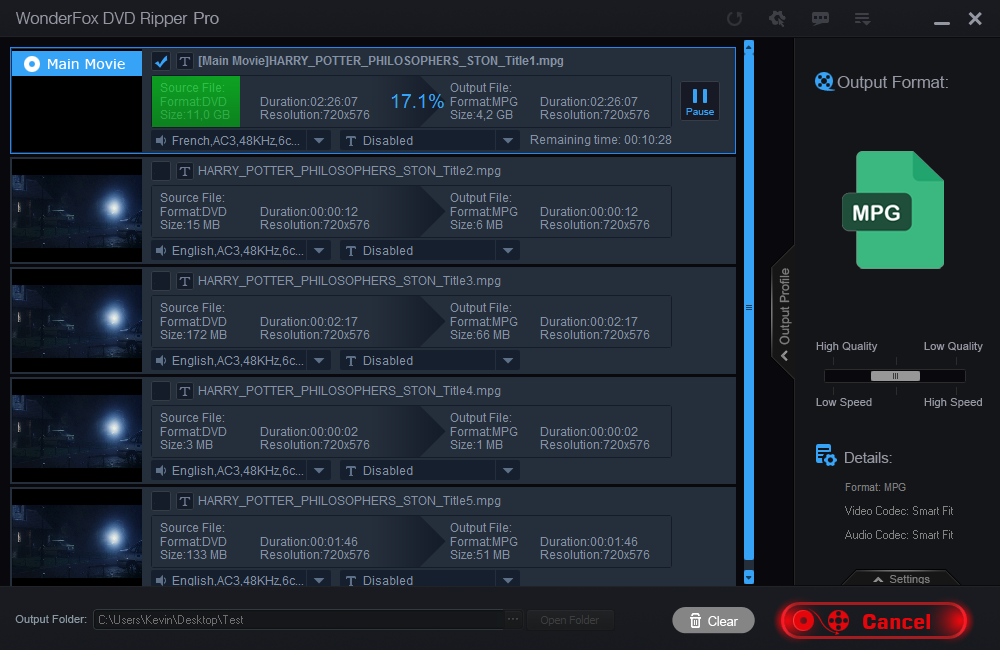
Task: Click the Title5.mpg file name
Action: pos(349,501)
